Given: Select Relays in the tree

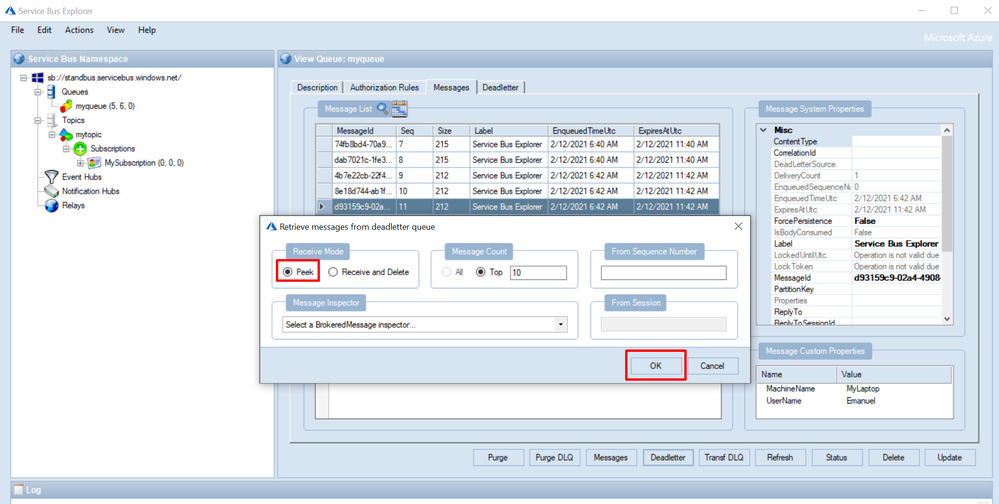Looking at the screenshot, I should 73,205.
